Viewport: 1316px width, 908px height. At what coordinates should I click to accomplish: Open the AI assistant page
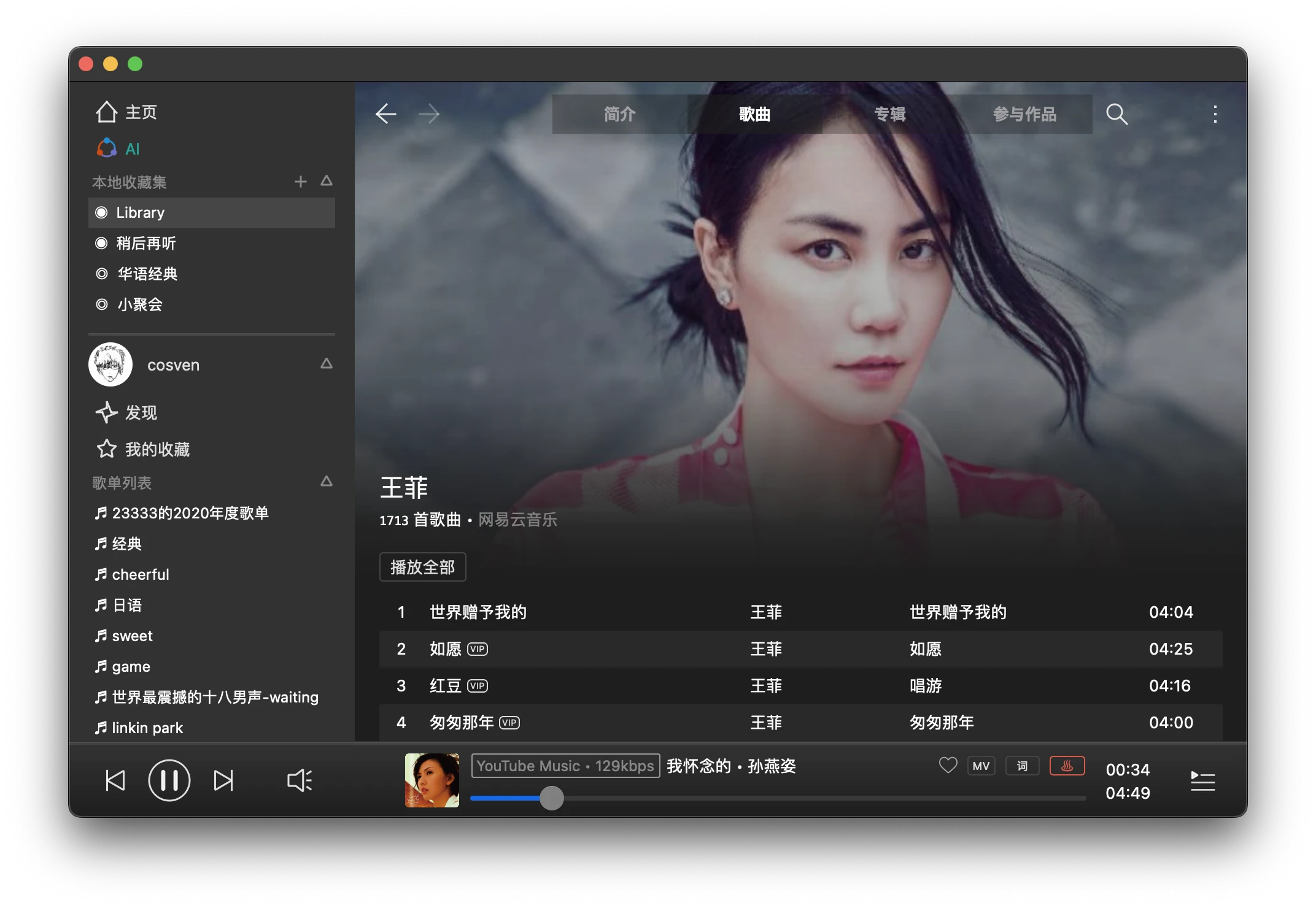pyautogui.click(x=118, y=148)
